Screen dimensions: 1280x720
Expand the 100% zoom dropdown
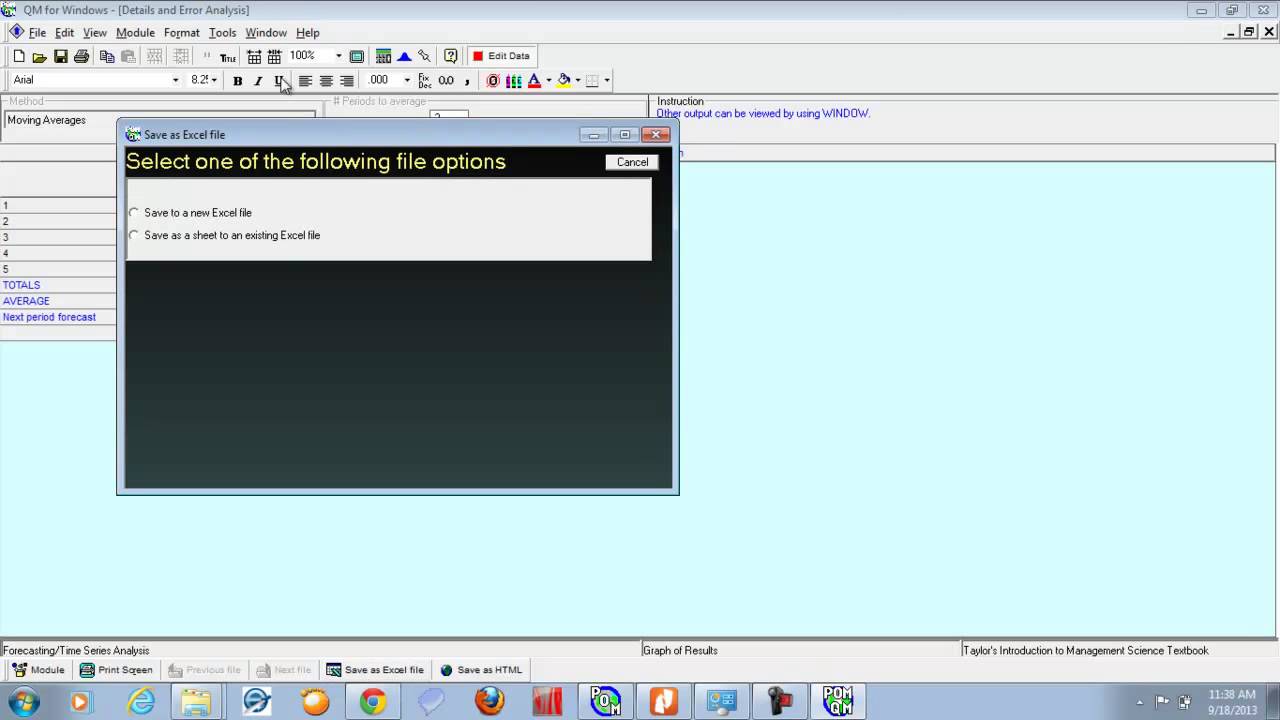pos(338,57)
